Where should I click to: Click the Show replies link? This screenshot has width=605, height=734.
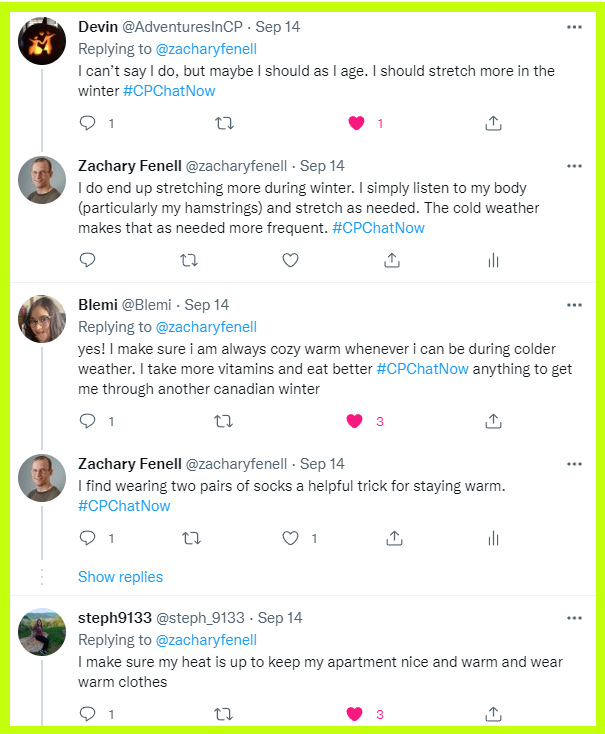(120, 577)
